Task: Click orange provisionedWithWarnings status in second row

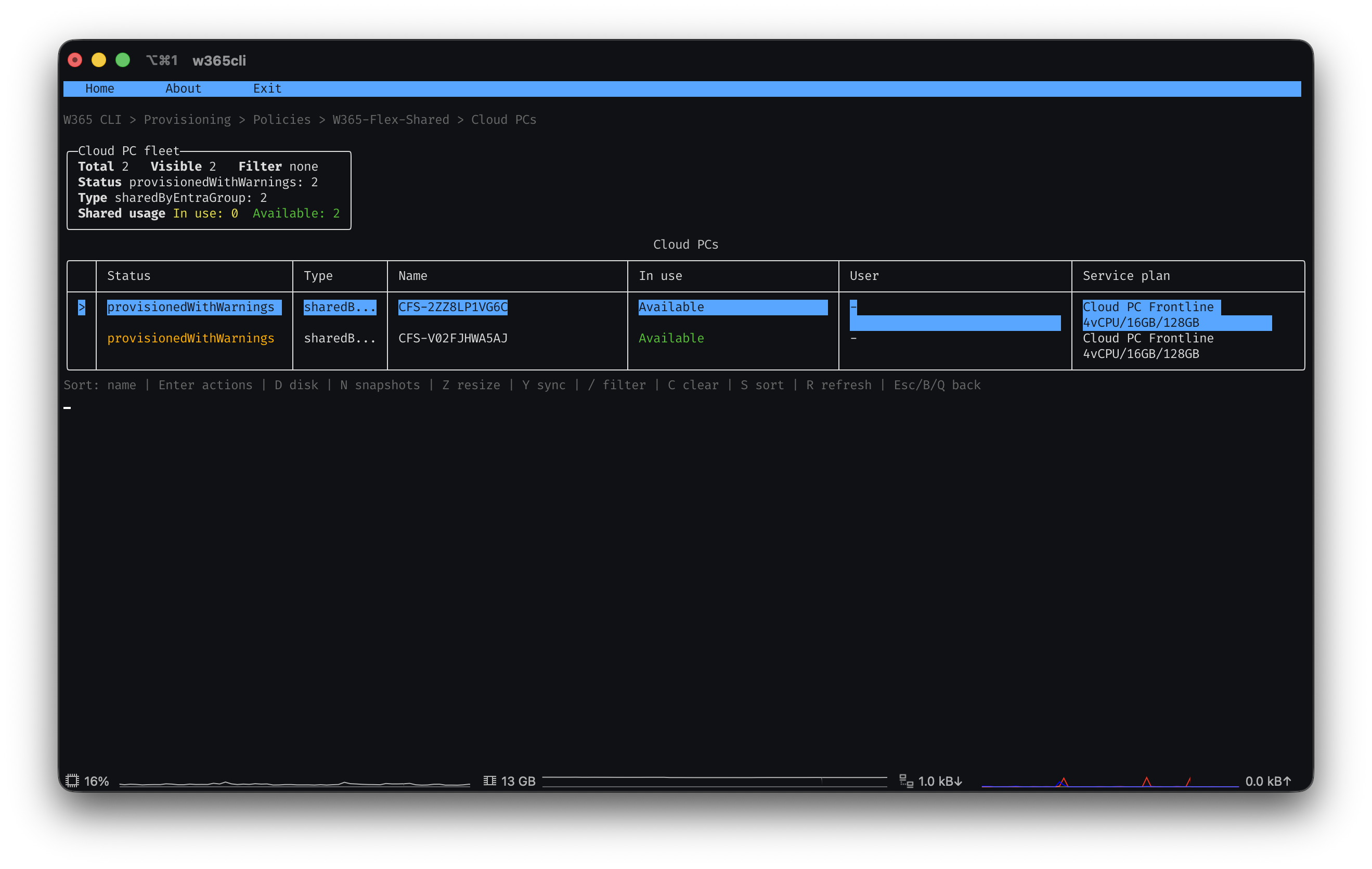Action: coord(191,339)
